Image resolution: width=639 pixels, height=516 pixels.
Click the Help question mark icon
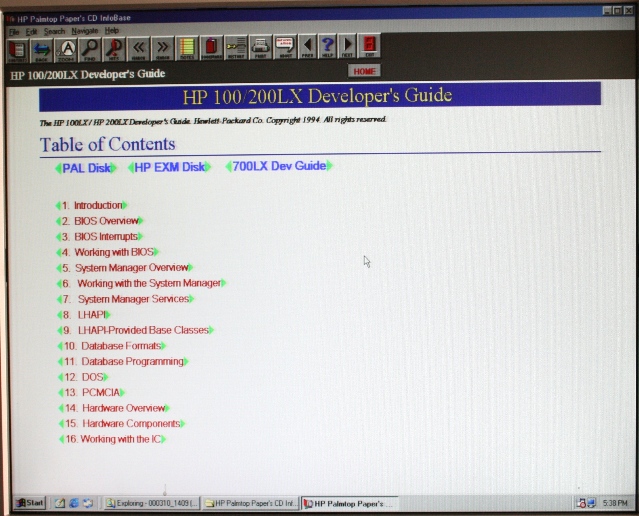[x=328, y=46]
